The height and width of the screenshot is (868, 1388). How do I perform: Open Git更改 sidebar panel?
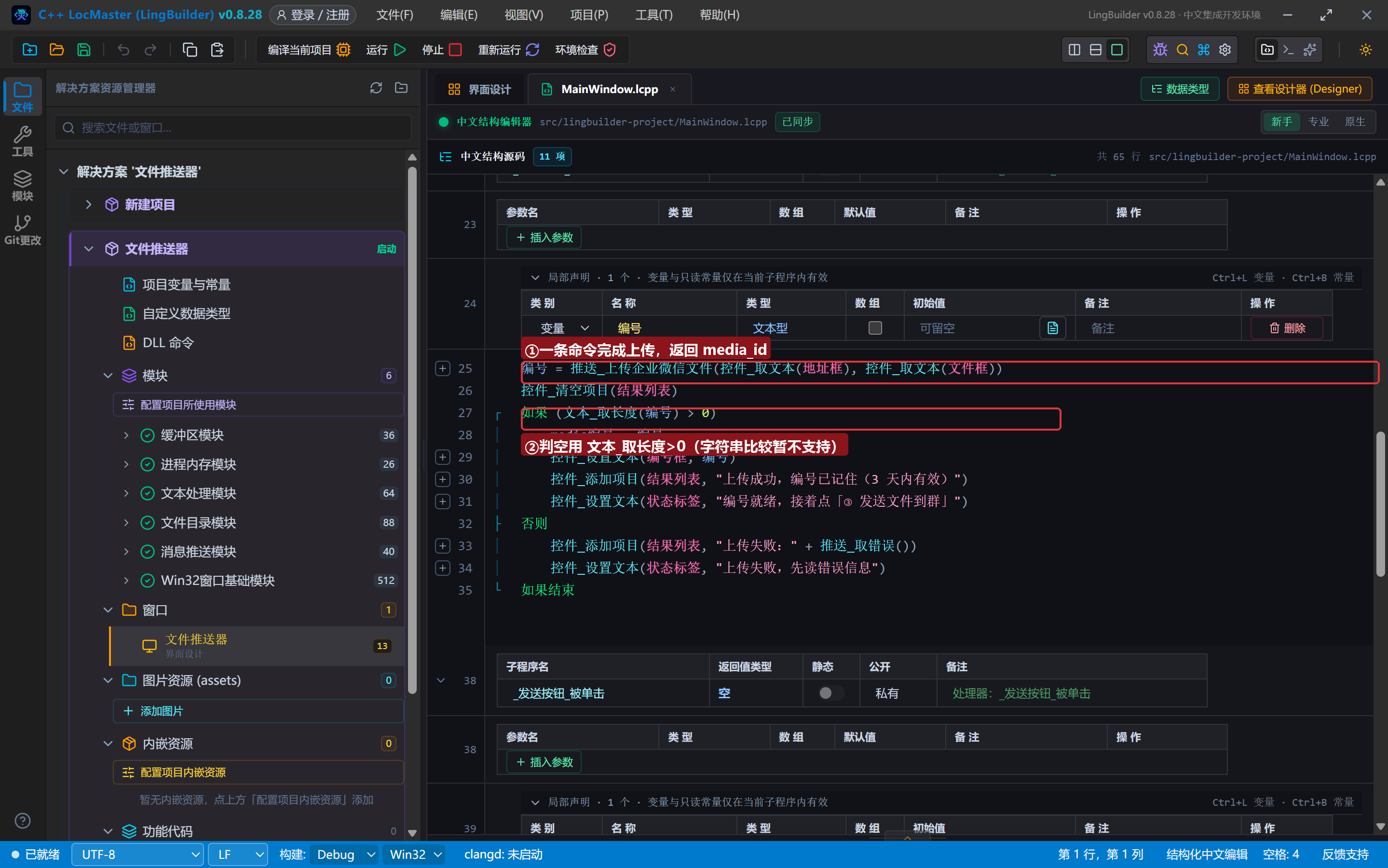point(22,230)
